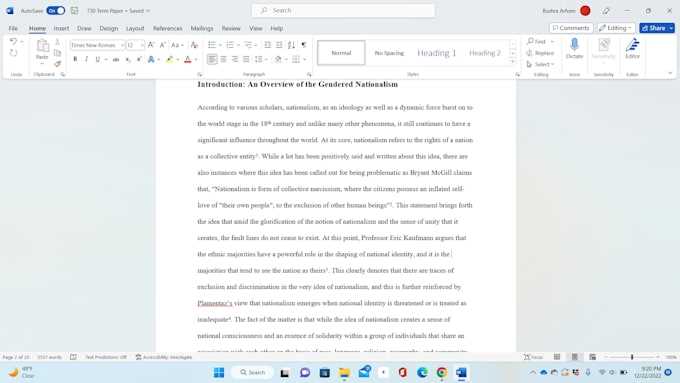Click the Copy icon in Clipboard group
The image size is (680, 383).
(x=57, y=53)
